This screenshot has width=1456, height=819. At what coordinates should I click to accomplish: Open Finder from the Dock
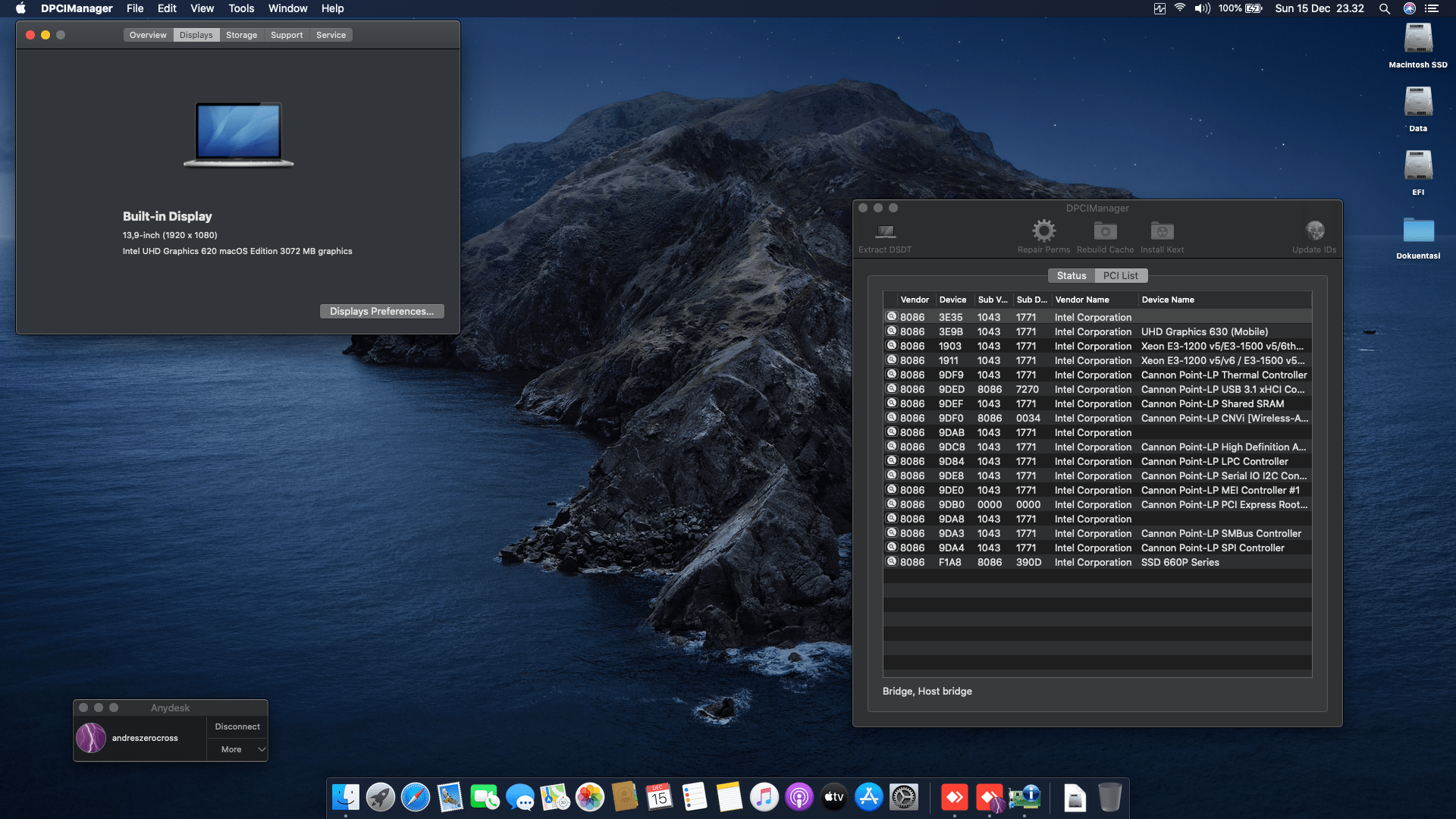point(346,797)
